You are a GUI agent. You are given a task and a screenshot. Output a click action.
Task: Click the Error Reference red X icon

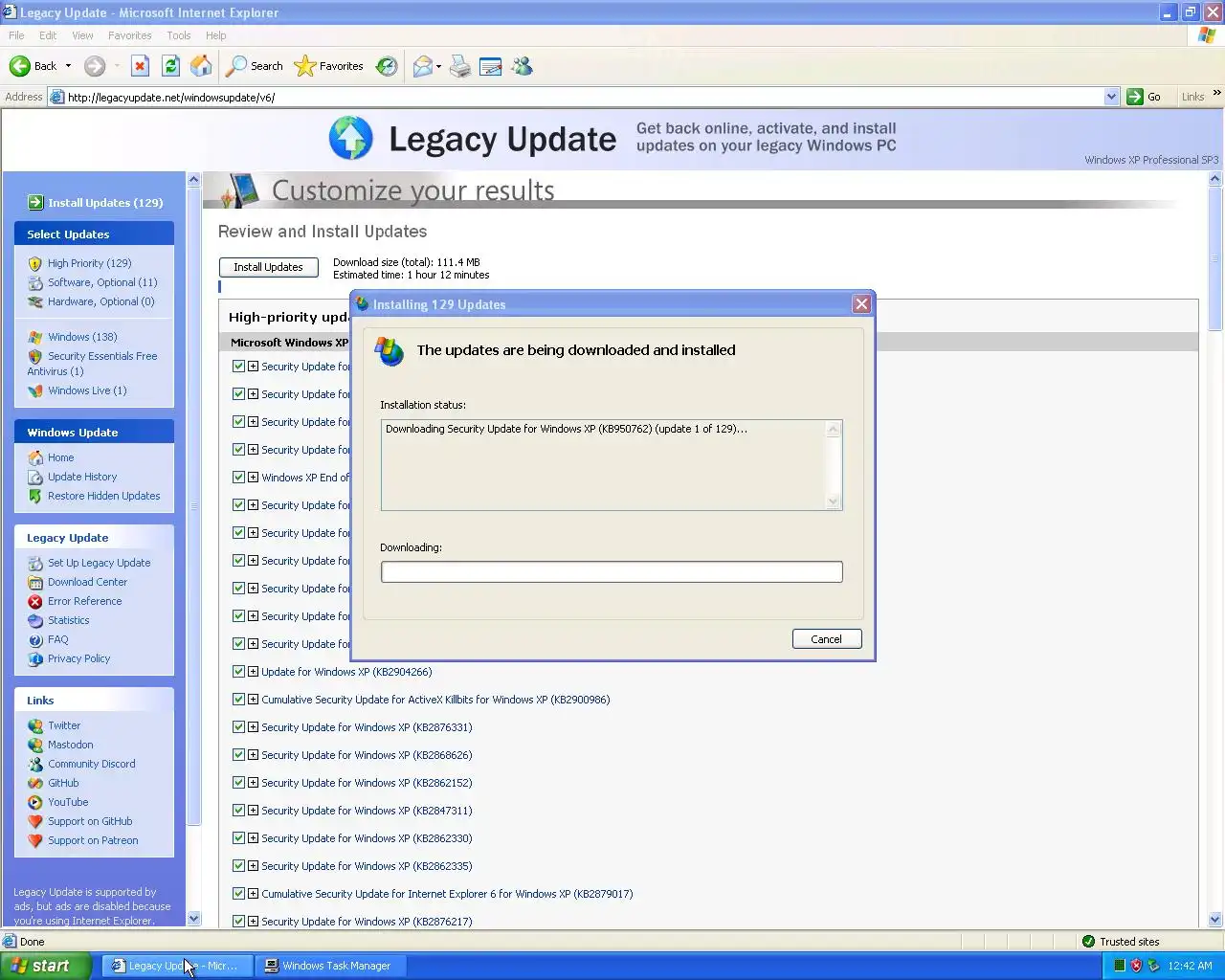click(x=35, y=601)
